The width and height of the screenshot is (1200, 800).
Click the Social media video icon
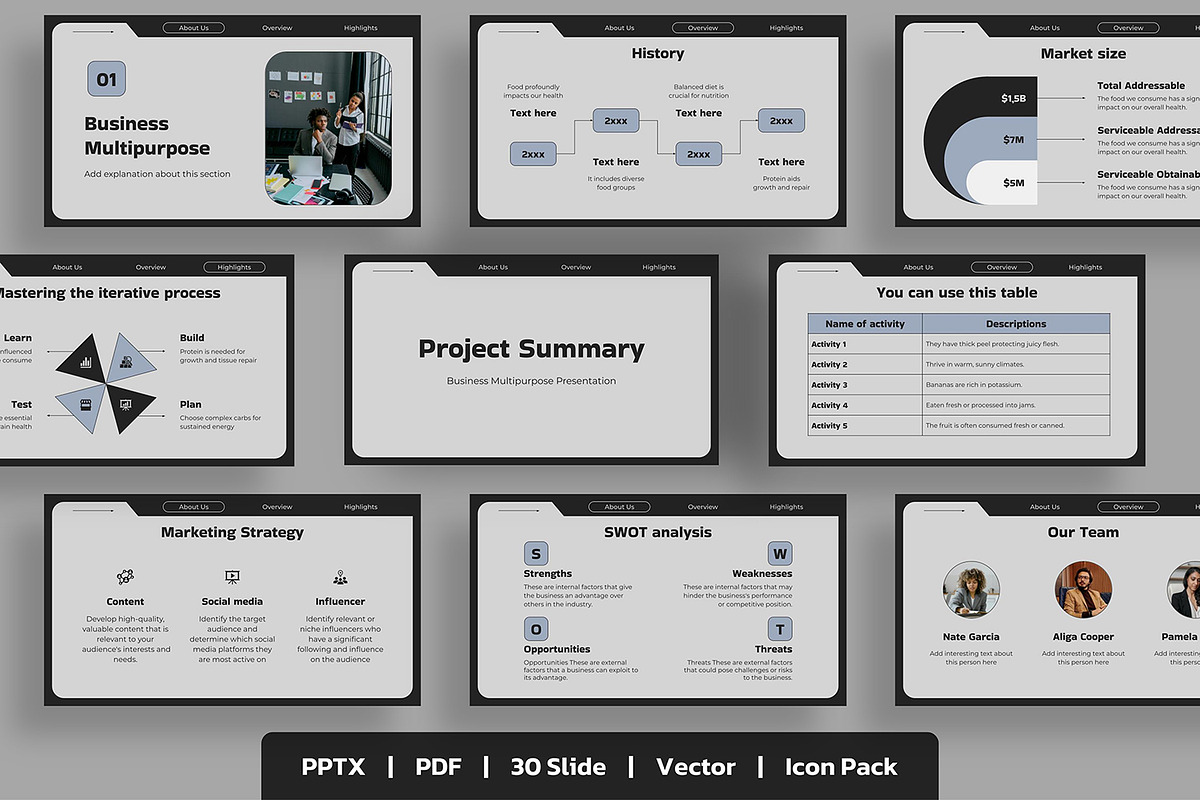pyautogui.click(x=232, y=577)
